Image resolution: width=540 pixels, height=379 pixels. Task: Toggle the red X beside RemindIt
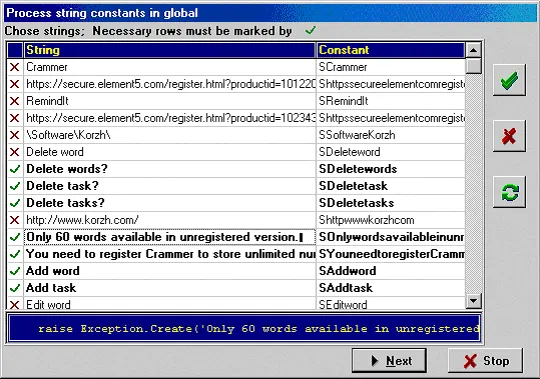15,101
